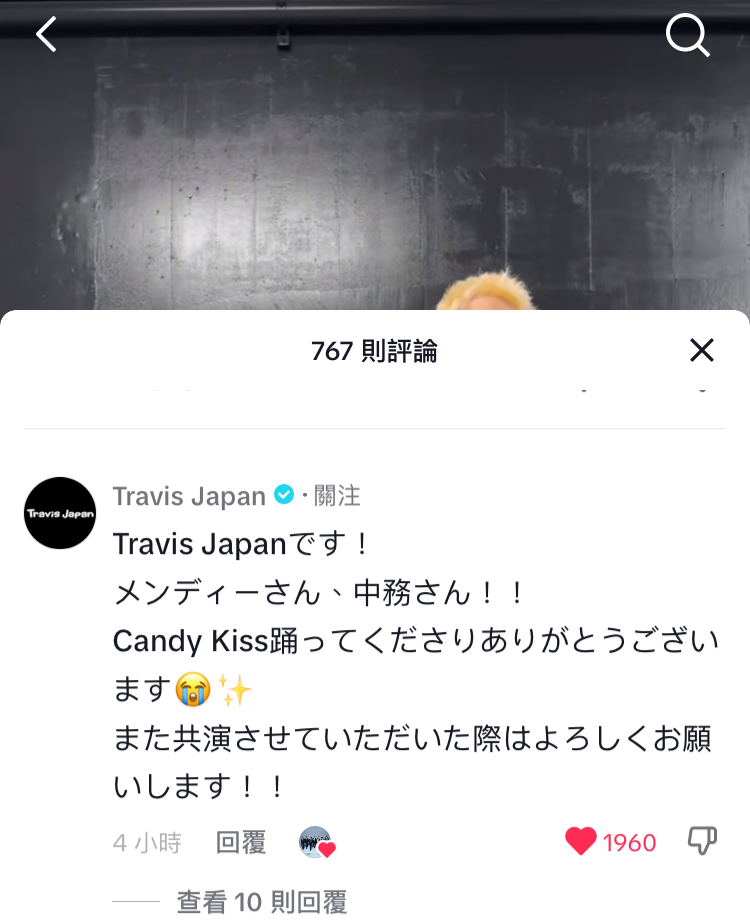Follow Travis Japan via 關注
The image size is (750, 924).
(337, 496)
